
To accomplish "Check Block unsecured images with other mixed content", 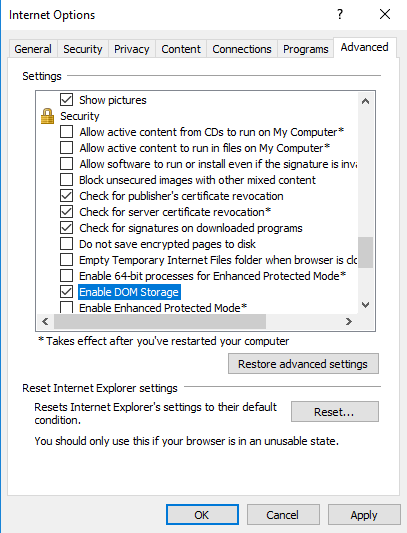I will (x=66, y=180).
